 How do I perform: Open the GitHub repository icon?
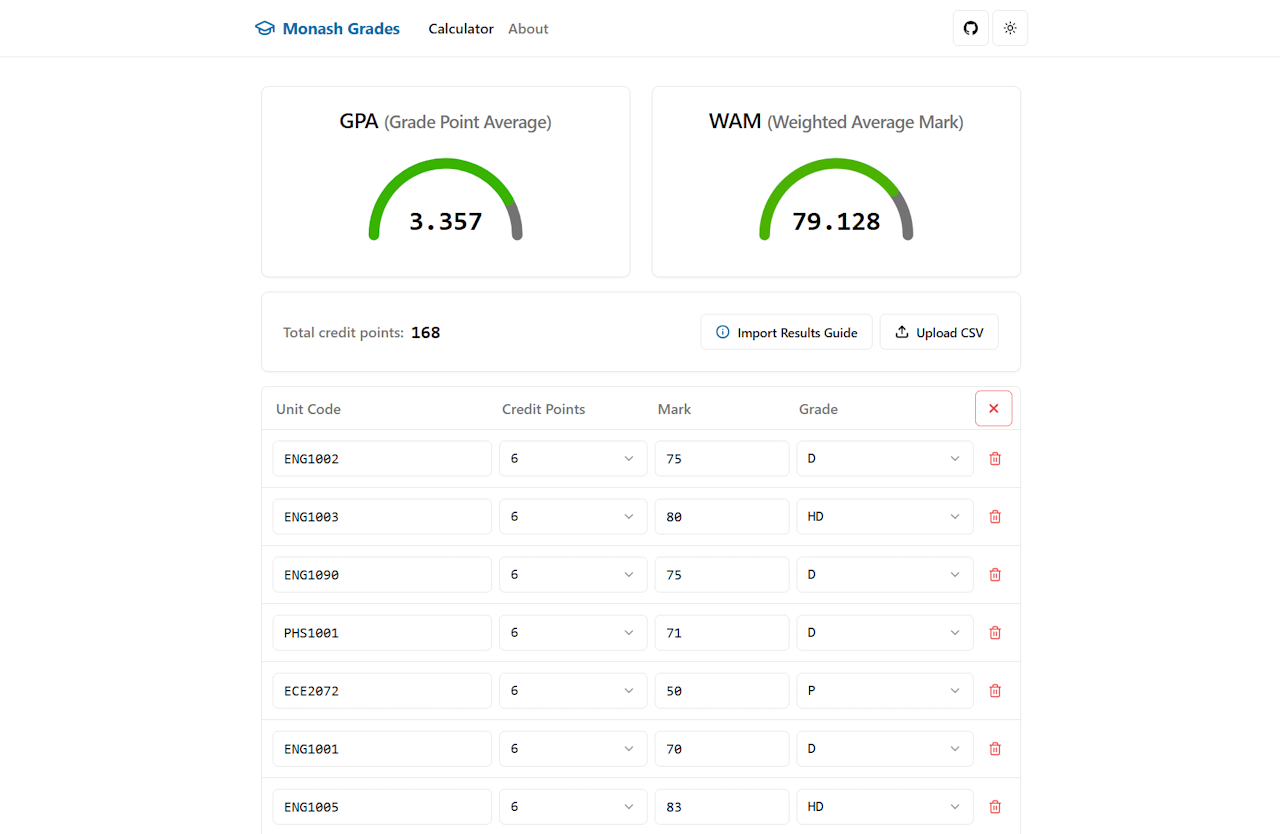tap(970, 28)
